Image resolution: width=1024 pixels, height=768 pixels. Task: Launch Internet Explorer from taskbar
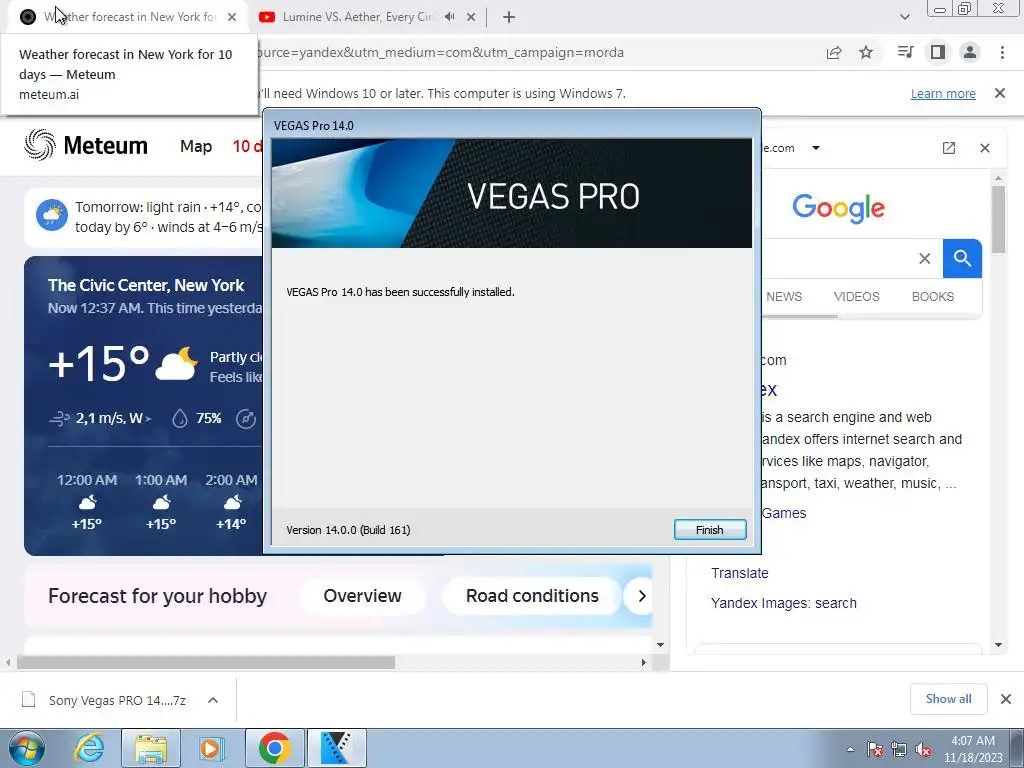[89, 748]
